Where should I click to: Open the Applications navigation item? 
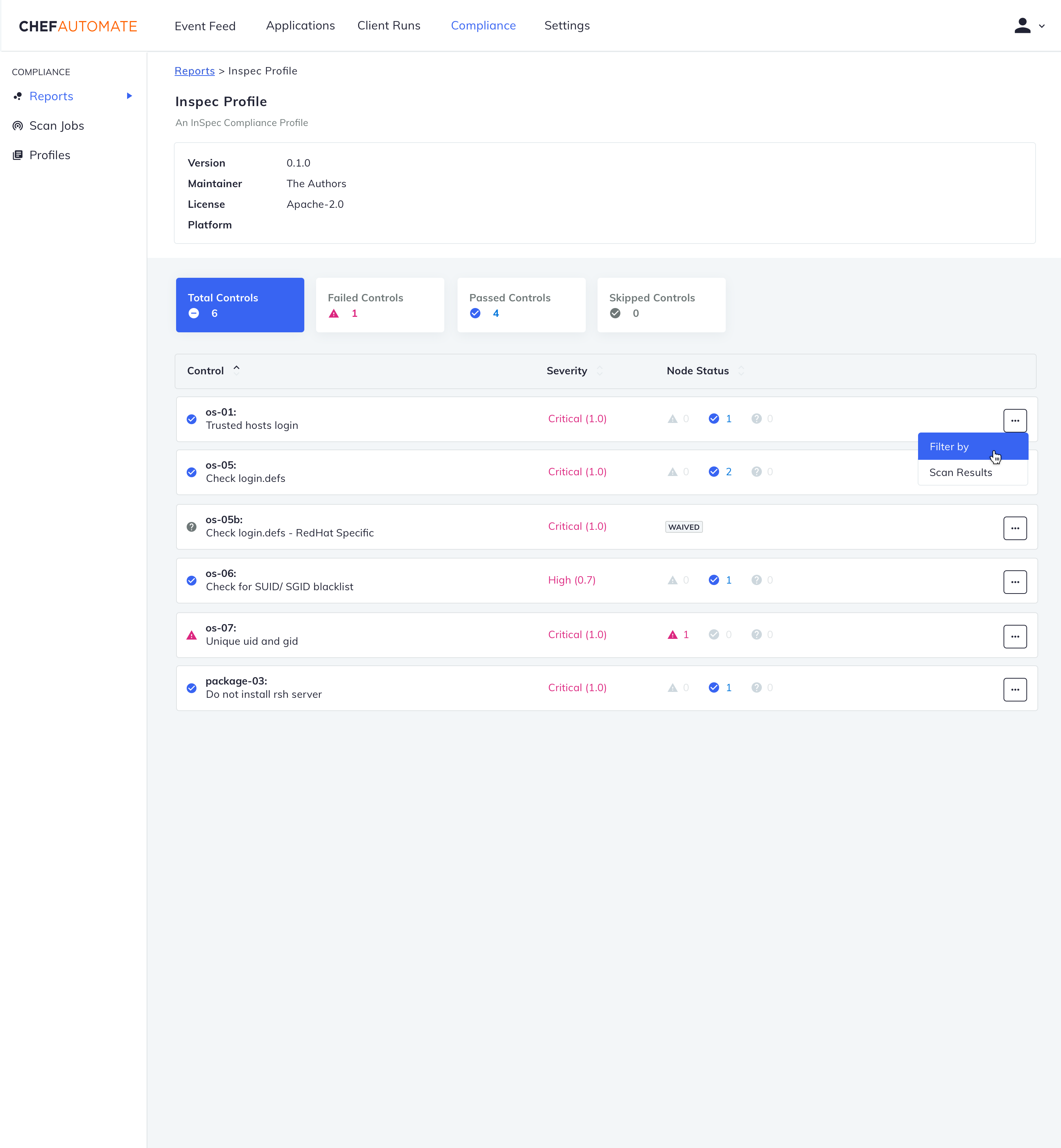pos(300,25)
